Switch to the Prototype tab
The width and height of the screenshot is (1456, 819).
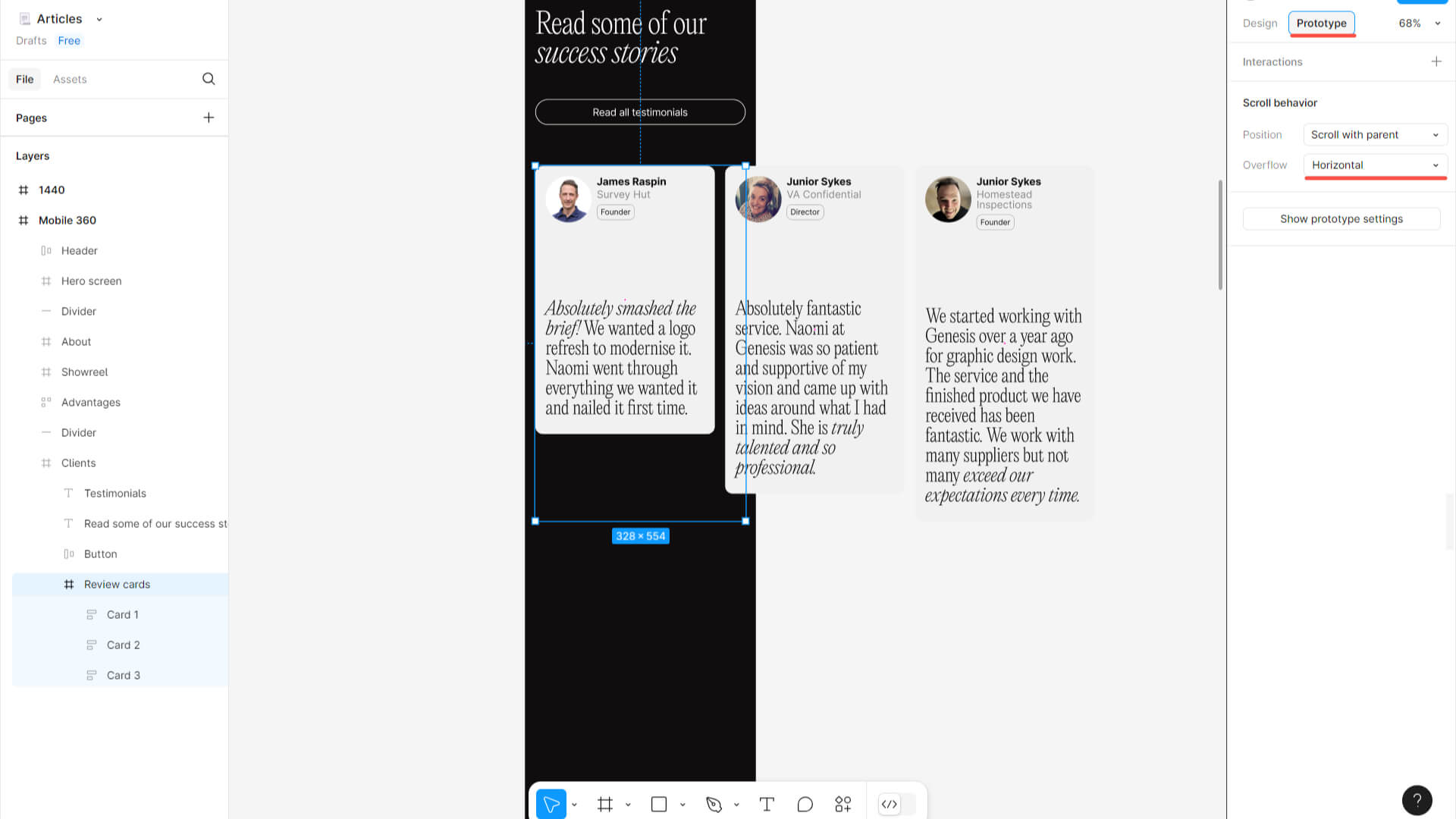tap(1321, 23)
